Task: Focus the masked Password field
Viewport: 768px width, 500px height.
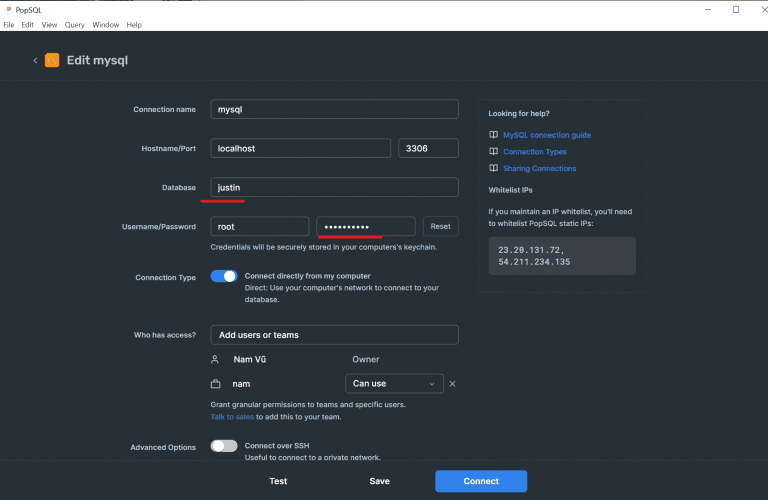Action: [366, 226]
